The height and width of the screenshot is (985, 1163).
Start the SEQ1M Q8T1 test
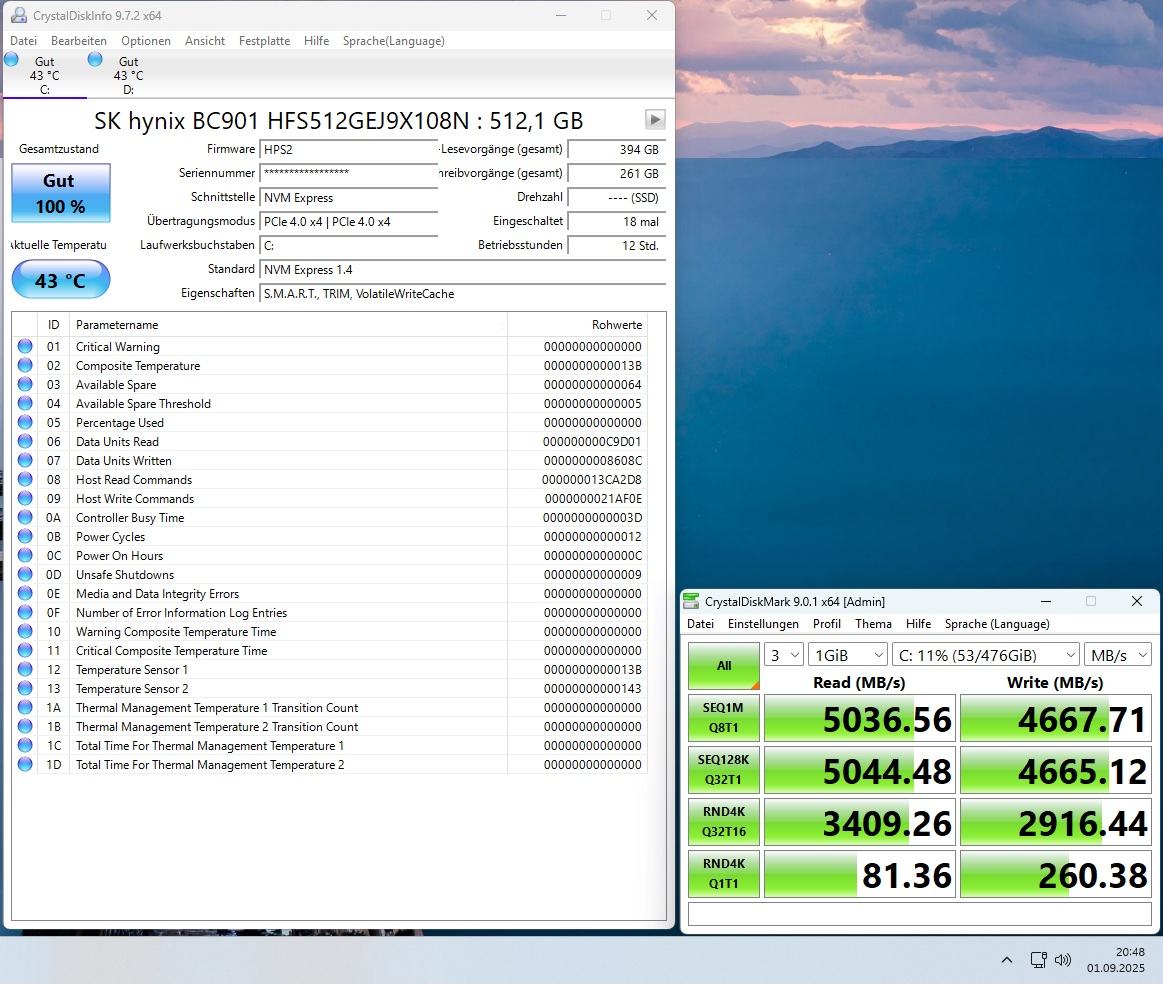(x=724, y=718)
